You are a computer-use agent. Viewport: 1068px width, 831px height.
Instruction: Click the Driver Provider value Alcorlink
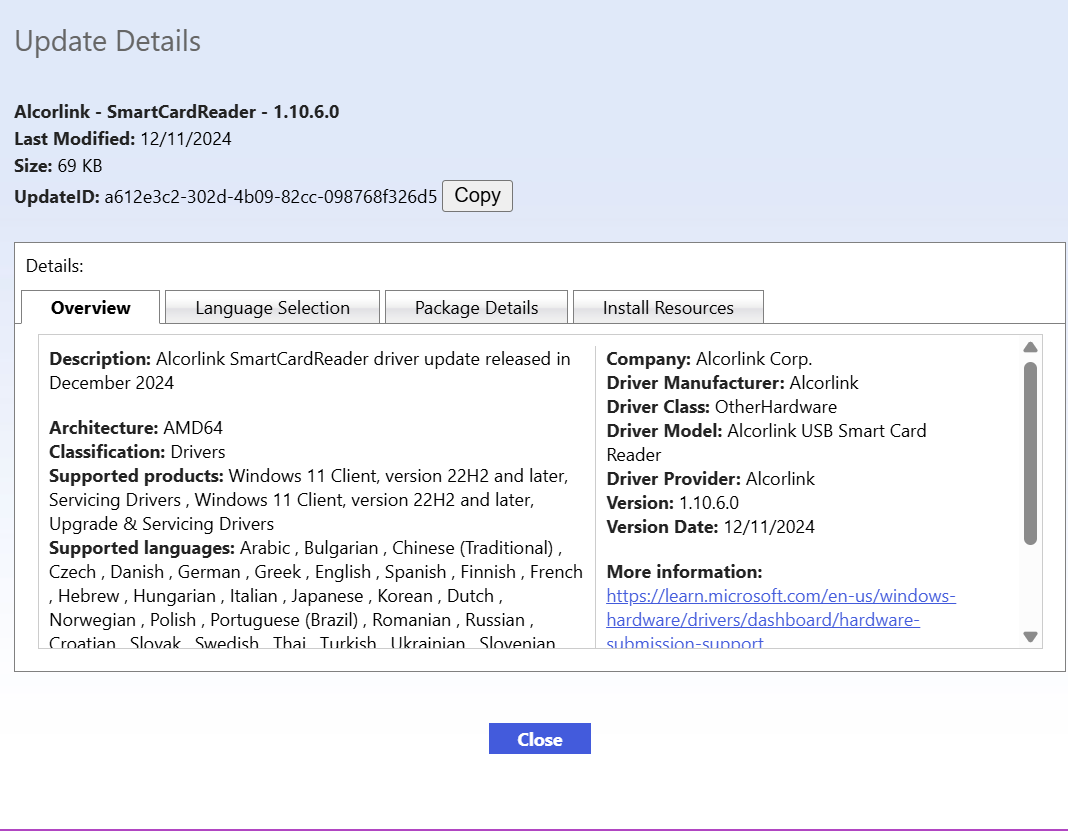[x=780, y=479]
